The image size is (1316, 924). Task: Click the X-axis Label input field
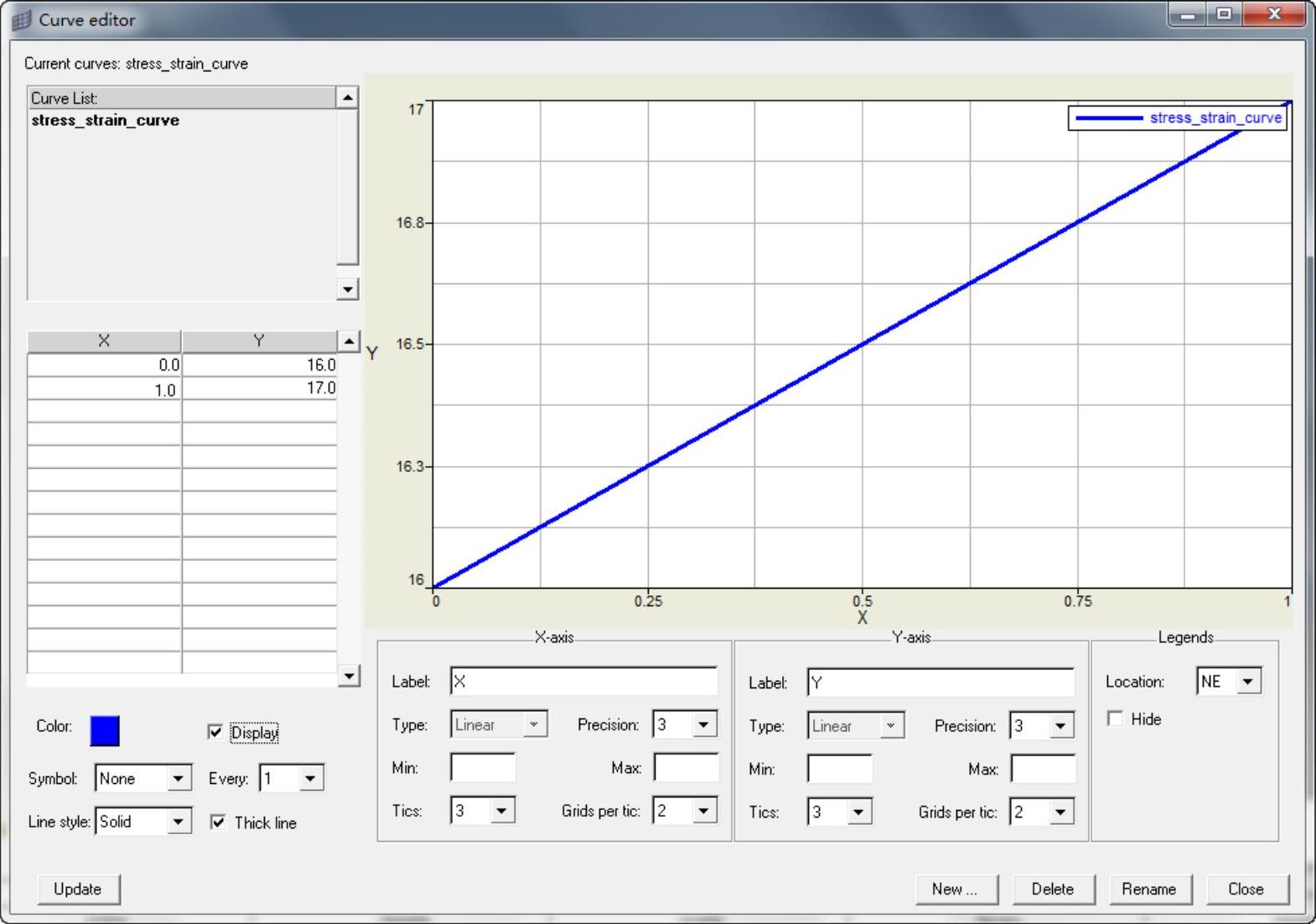[x=583, y=682]
